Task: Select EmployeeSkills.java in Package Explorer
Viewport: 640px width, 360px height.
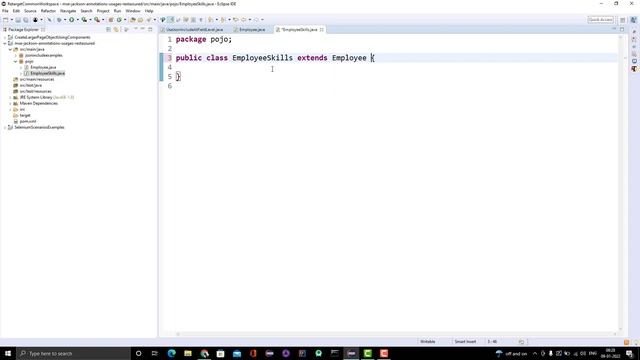Action: 47,73
